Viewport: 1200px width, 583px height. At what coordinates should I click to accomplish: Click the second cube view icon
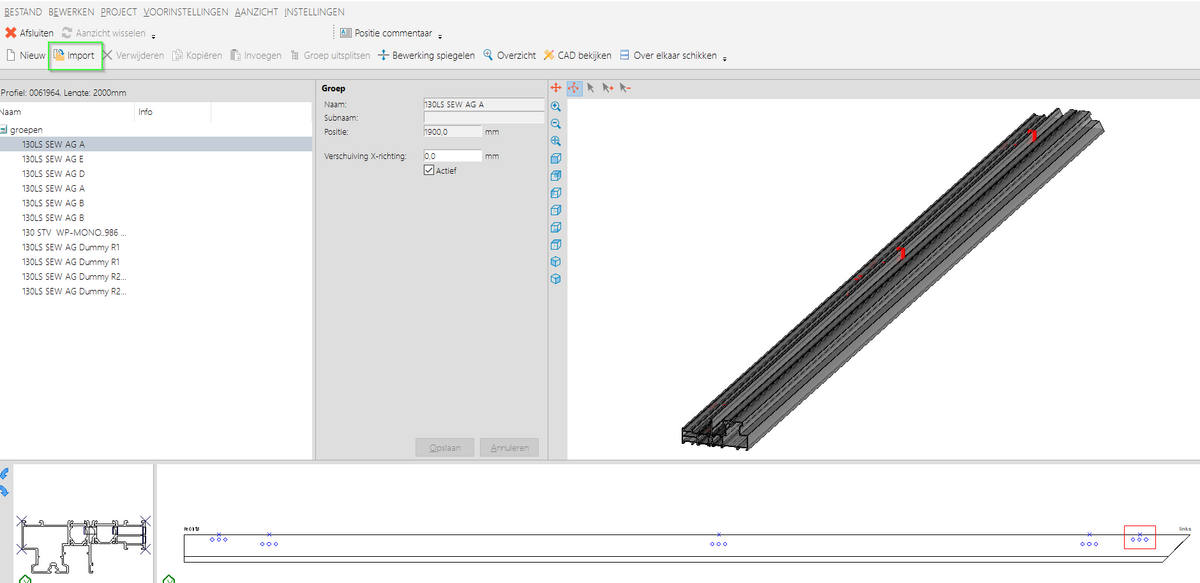pos(556,175)
